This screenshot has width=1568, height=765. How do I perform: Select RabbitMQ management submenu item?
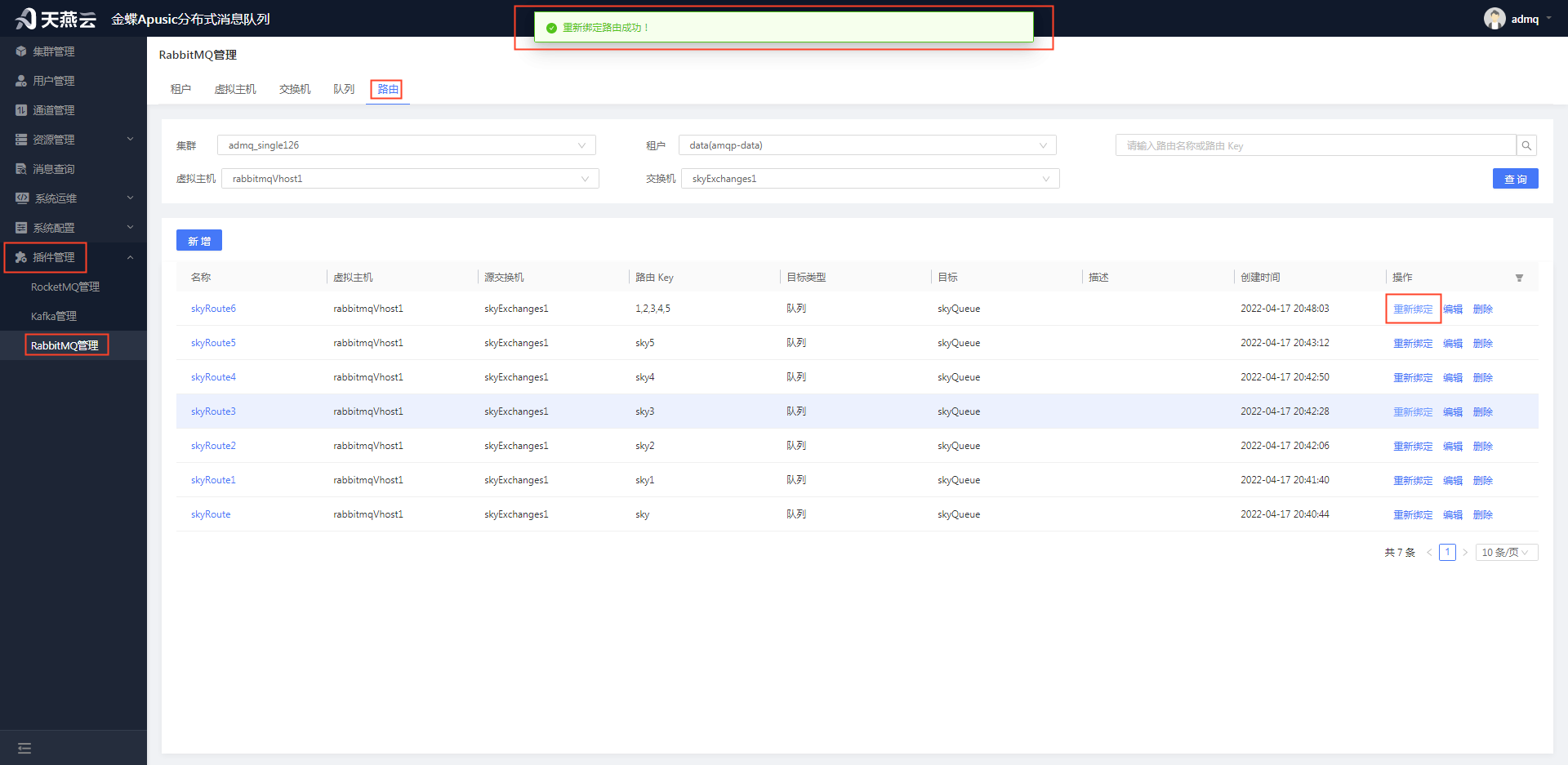(65, 345)
